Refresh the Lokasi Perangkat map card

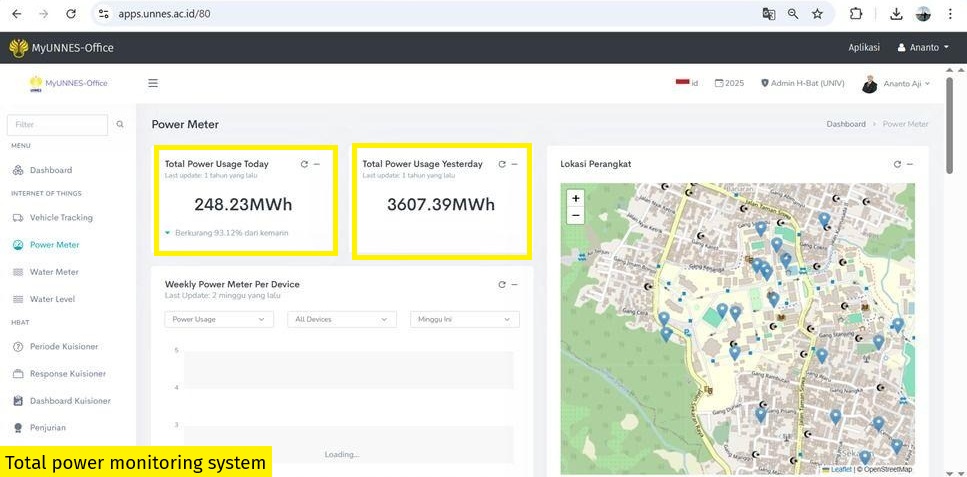pos(897,164)
